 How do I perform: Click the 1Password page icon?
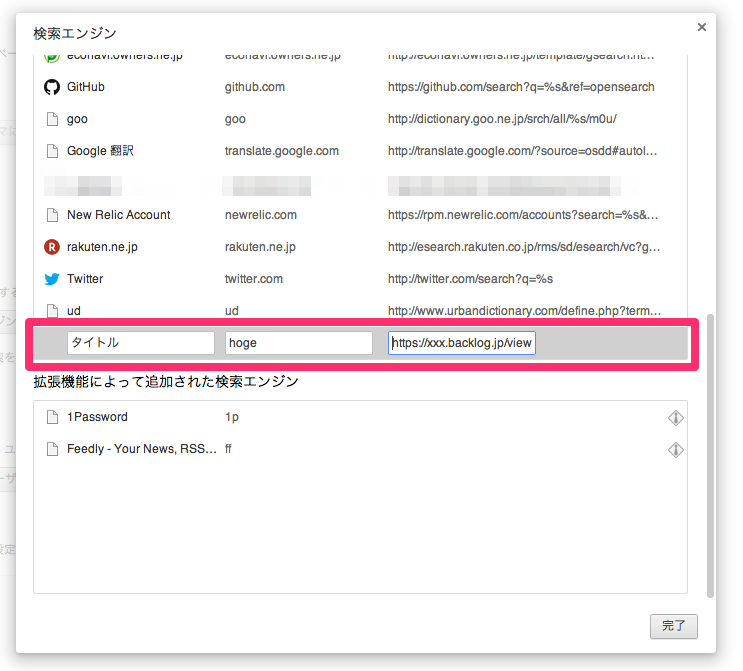click(52, 417)
